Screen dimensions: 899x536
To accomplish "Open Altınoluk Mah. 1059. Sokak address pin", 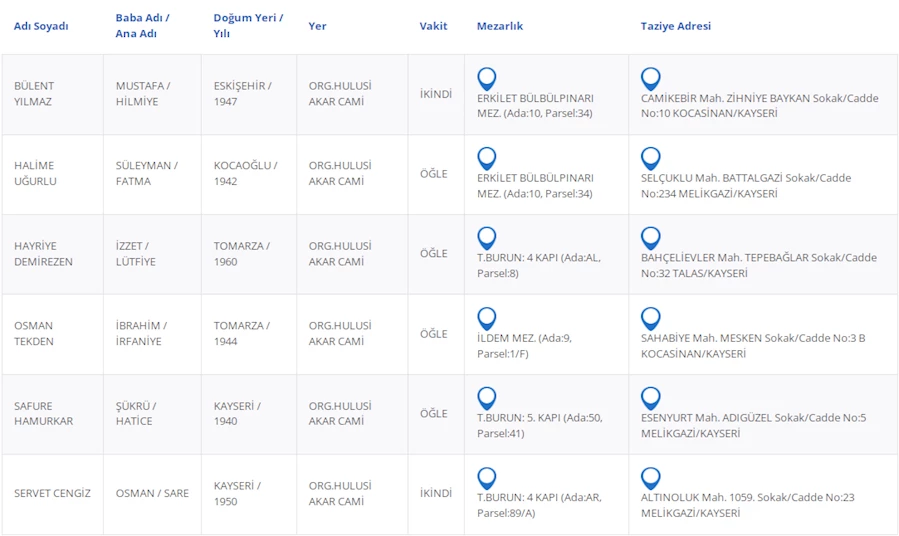I will tap(650, 477).
